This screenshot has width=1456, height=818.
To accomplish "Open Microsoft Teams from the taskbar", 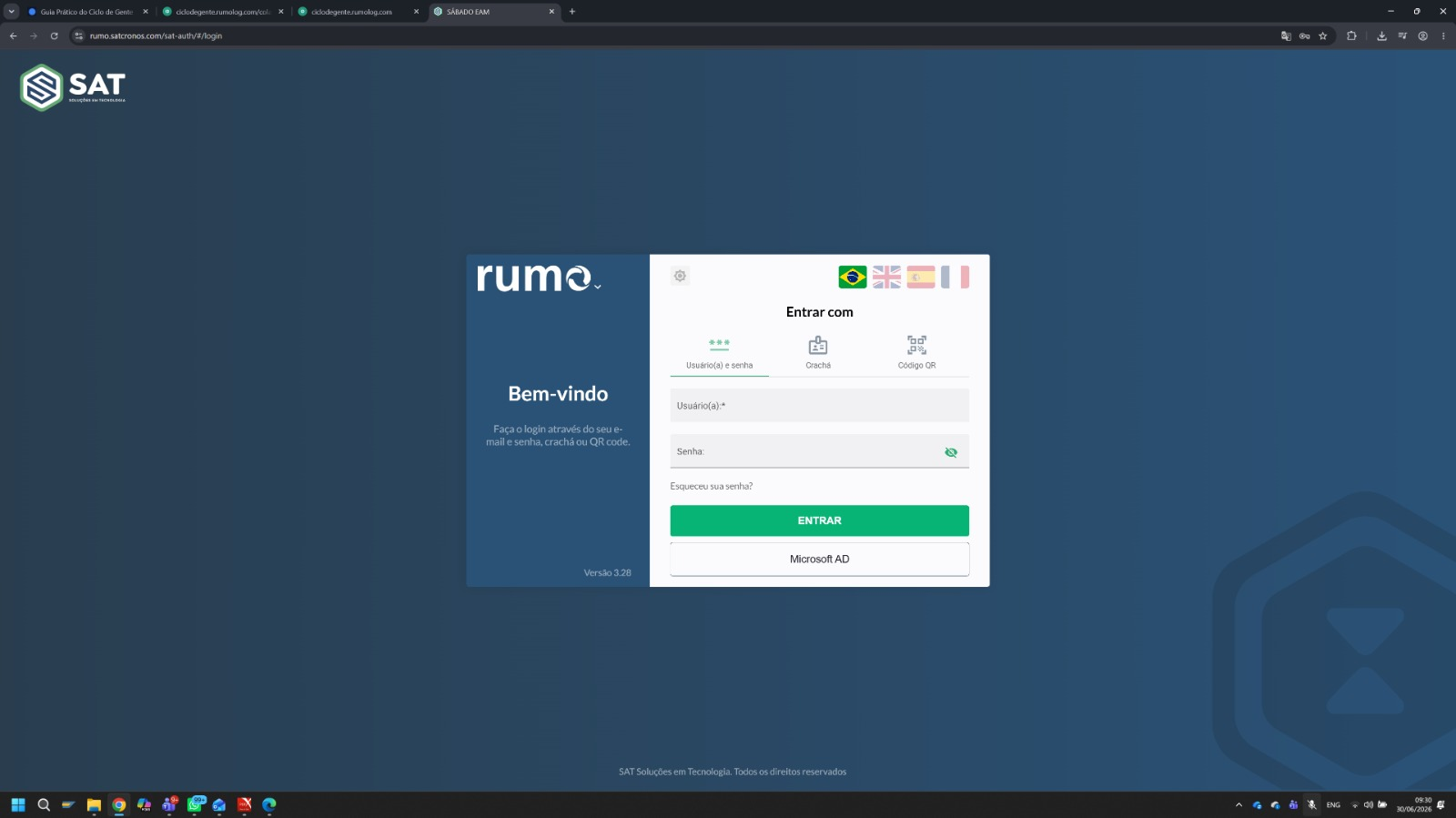I will tap(169, 804).
